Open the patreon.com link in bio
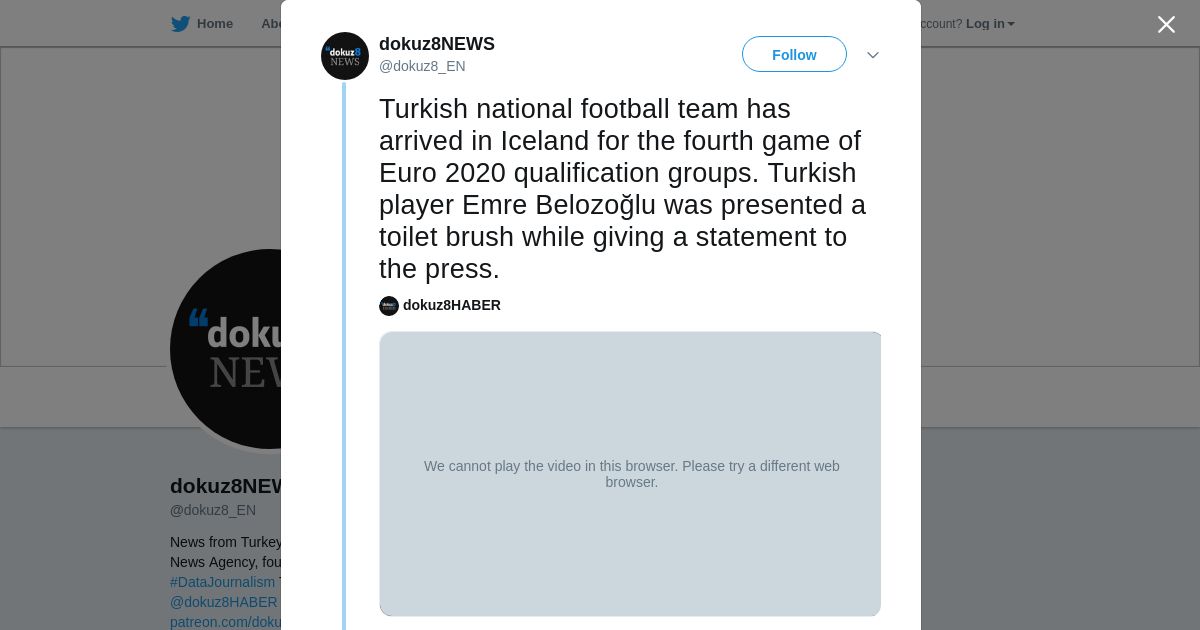Viewport: 1200px width, 630px height. (226, 622)
